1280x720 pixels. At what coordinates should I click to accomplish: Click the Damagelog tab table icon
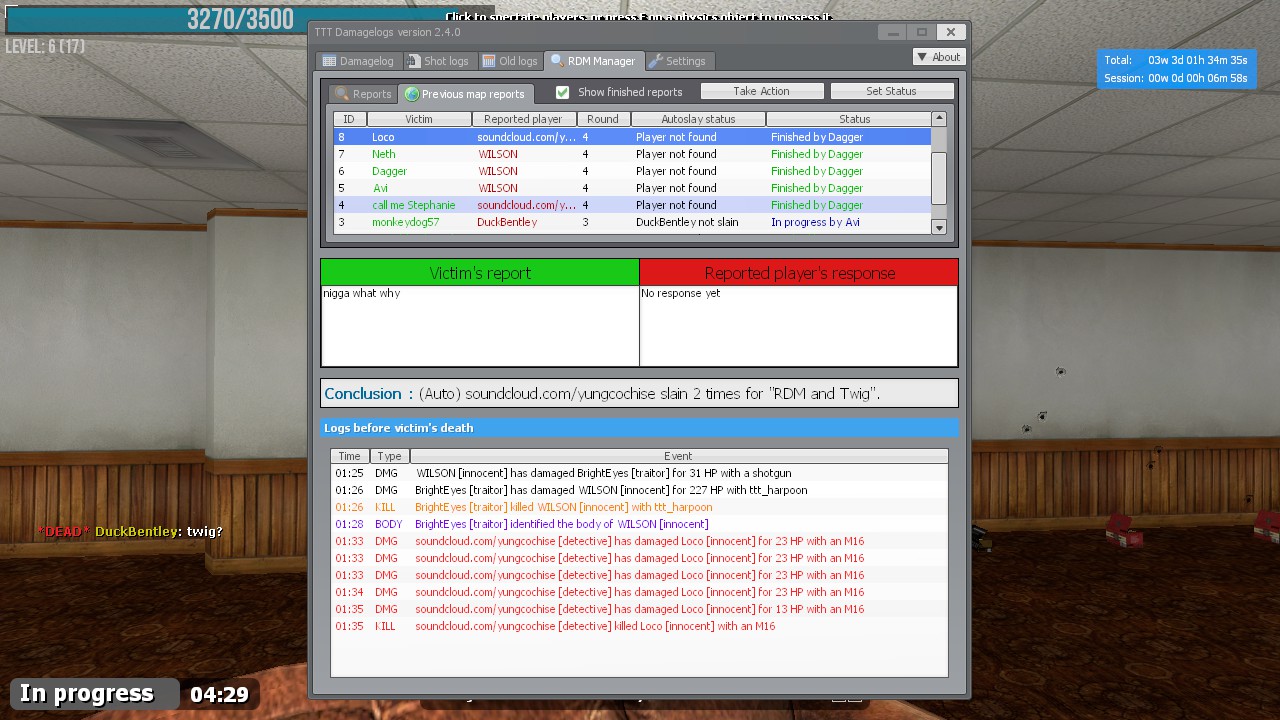click(x=329, y=61)
